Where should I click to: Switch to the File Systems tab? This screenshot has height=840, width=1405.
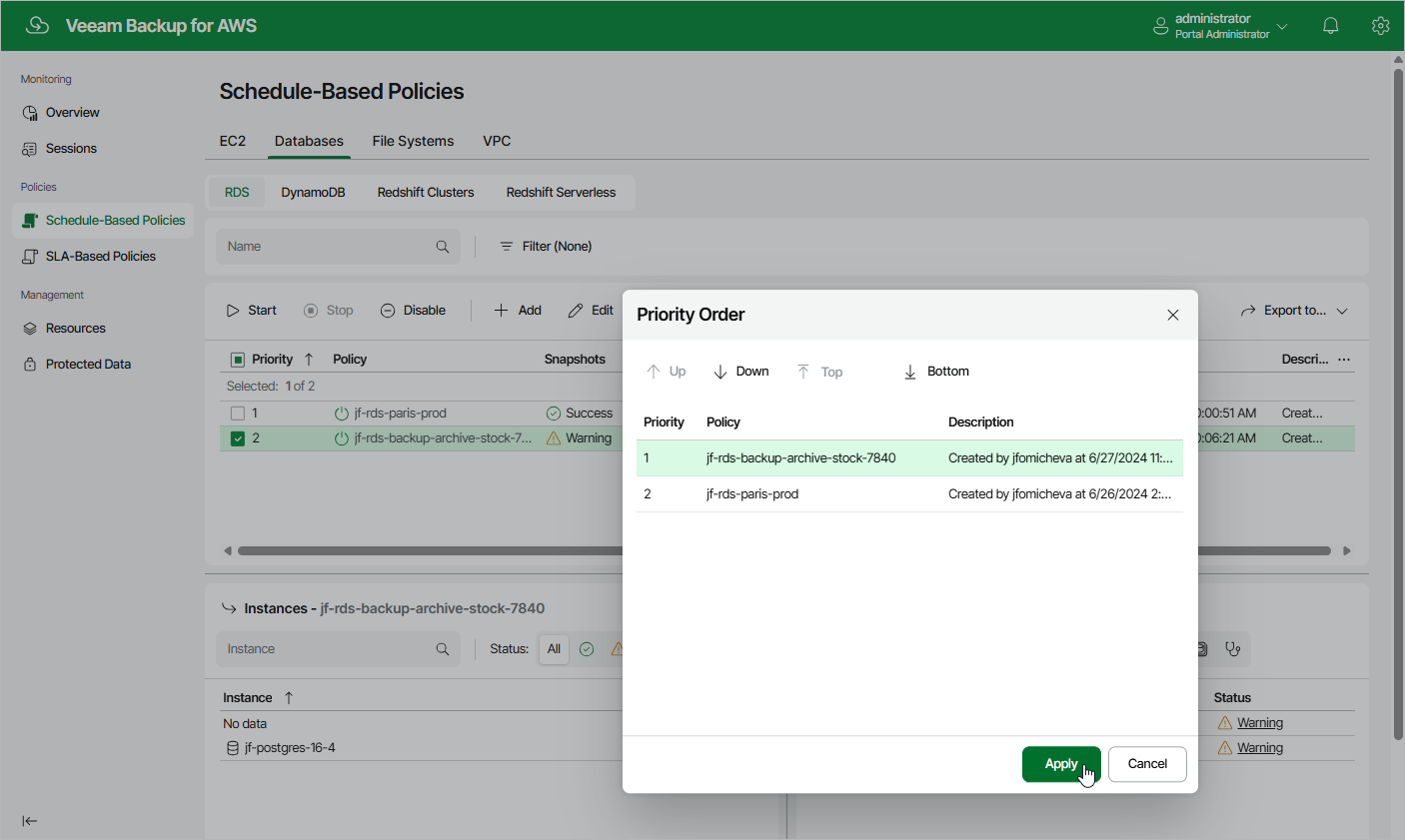pyautogui.click(x=413, y=141)
